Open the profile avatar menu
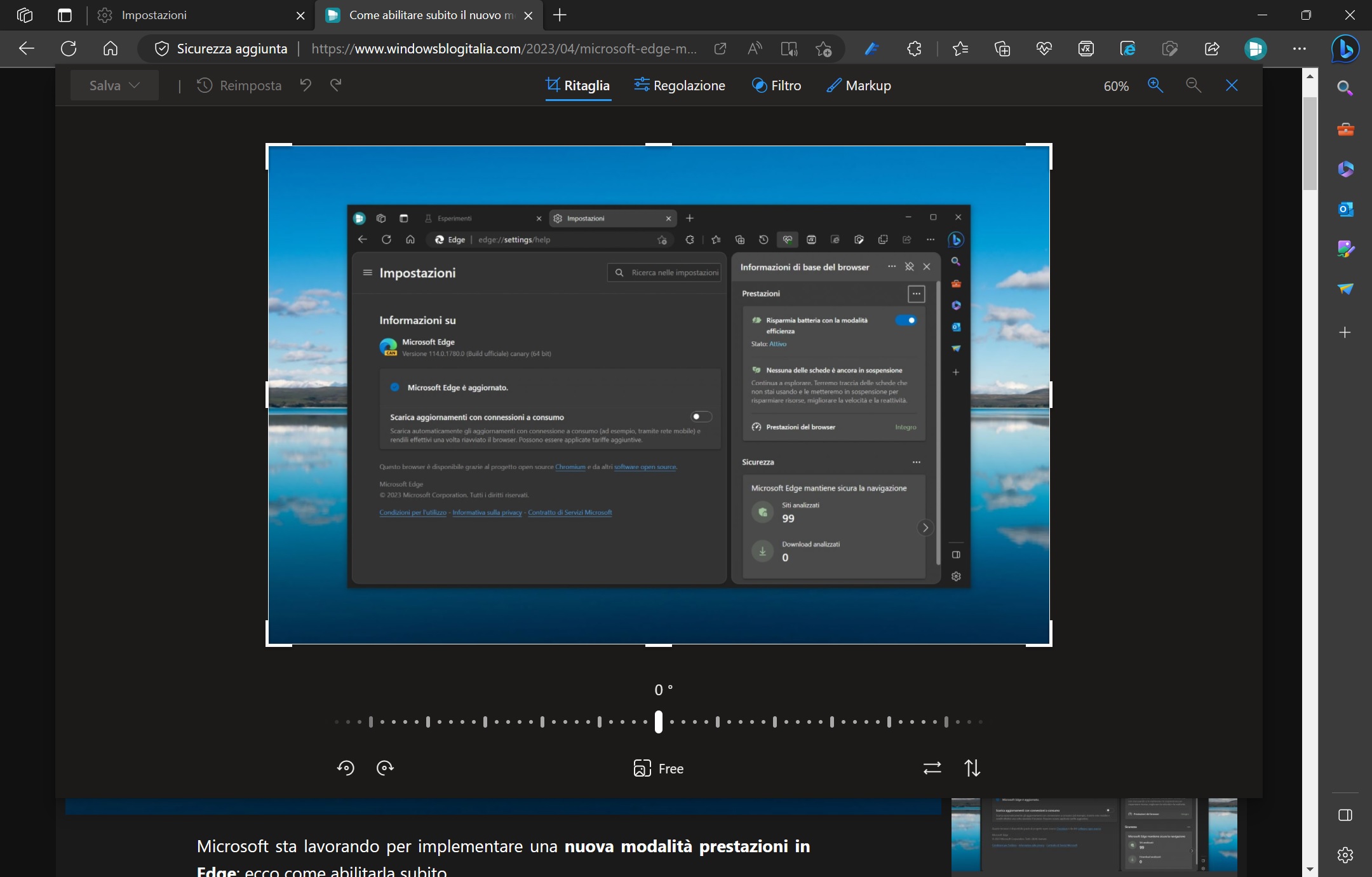Viewport: 1372px width, 877px height. 1255,49
